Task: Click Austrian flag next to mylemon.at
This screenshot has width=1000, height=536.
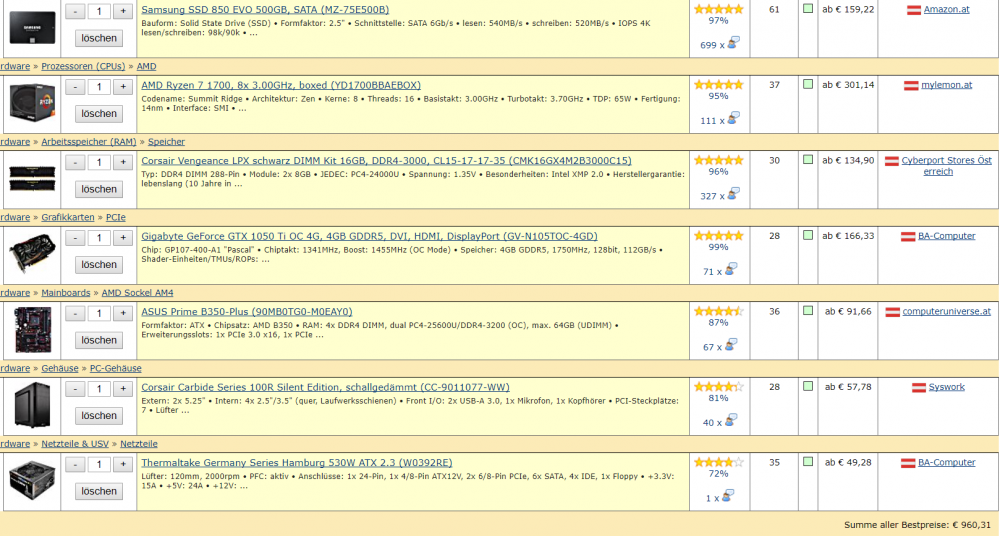Action: (911, 85)
